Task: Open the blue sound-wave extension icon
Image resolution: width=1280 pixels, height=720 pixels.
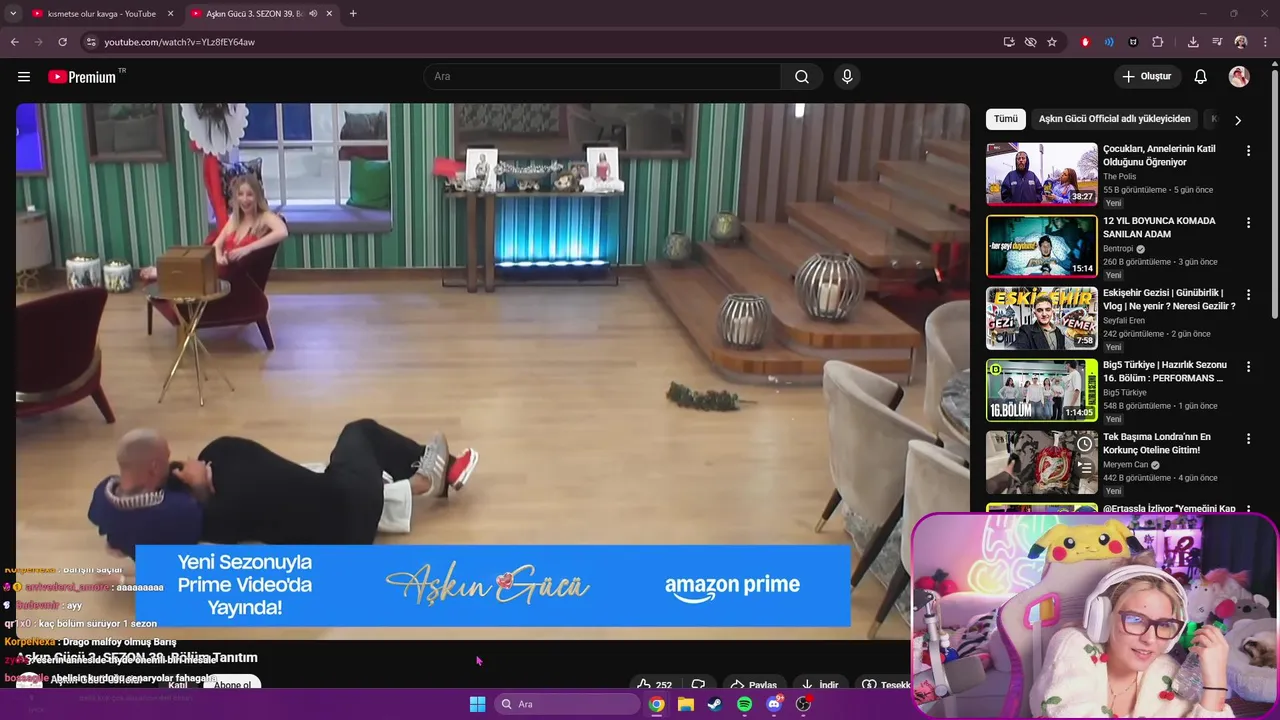Action: tap(1109, 42)
